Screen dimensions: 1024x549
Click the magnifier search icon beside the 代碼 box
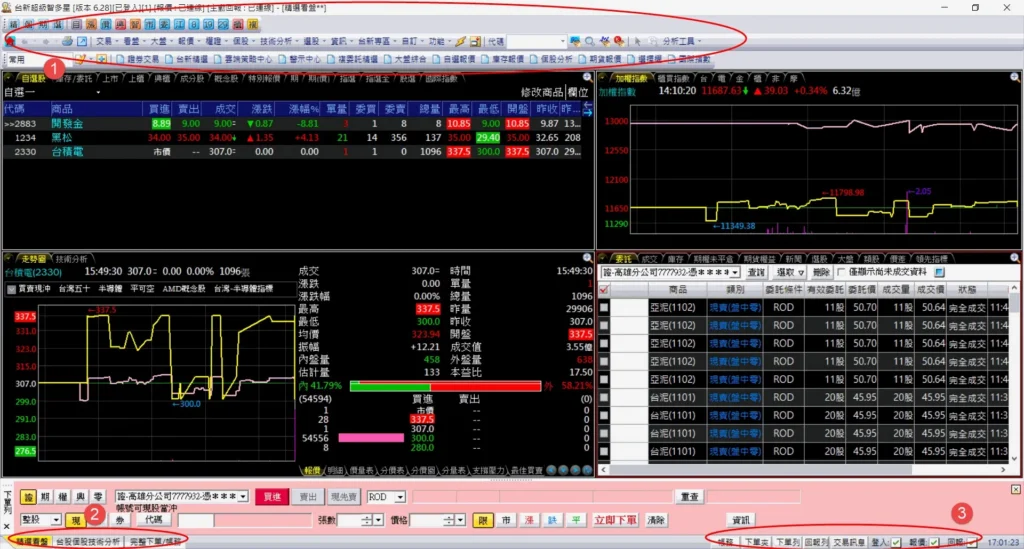tap(590, 42)
